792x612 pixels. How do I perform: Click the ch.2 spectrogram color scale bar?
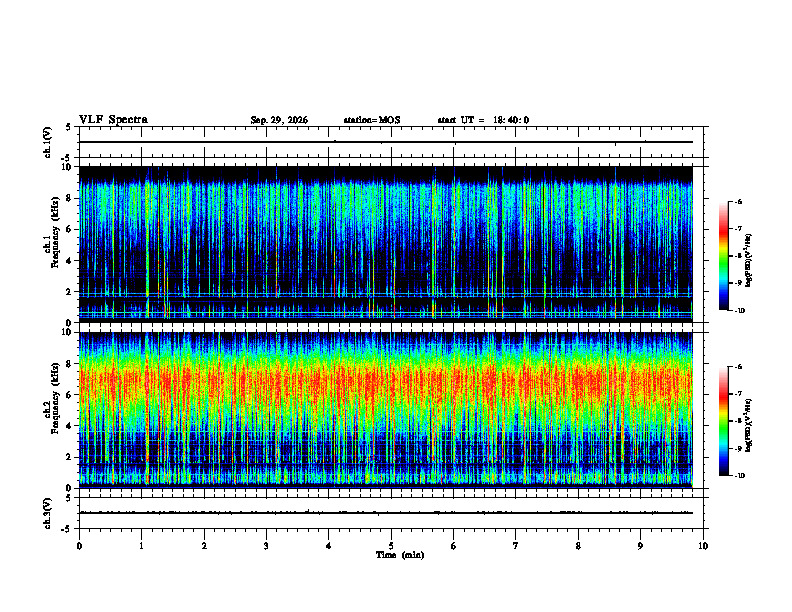(723, 421)
